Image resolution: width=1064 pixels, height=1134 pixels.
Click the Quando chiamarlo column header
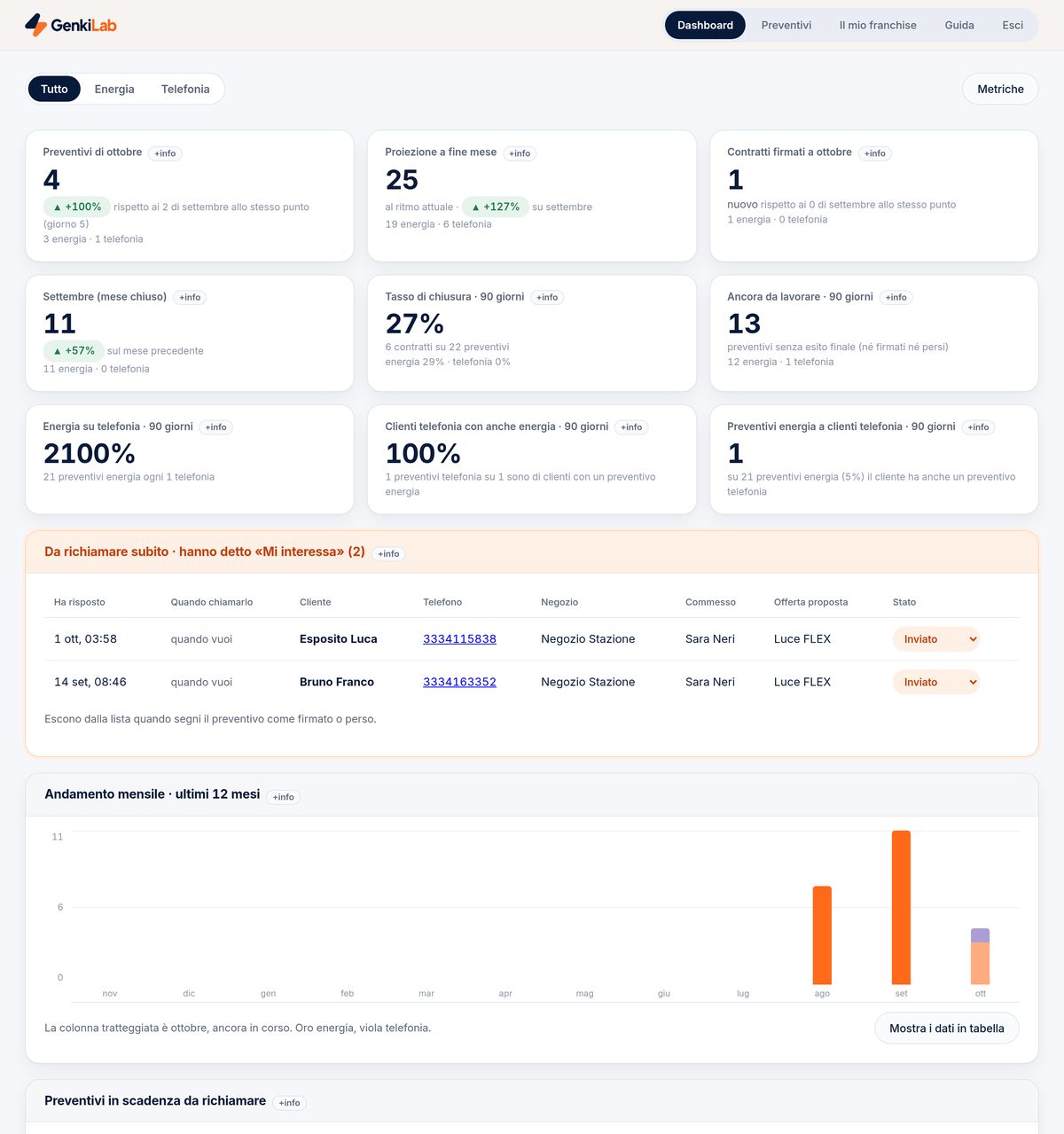(212, 602)
